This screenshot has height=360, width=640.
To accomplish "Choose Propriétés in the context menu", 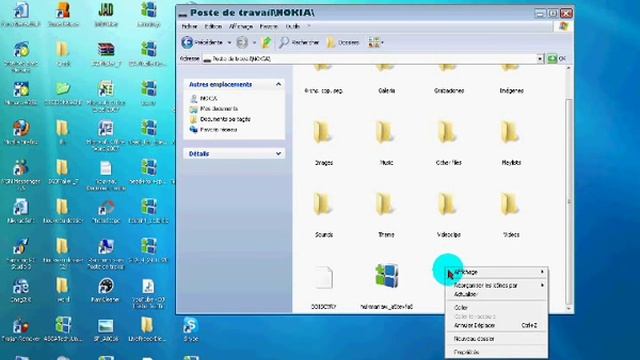I will point(496,352).
